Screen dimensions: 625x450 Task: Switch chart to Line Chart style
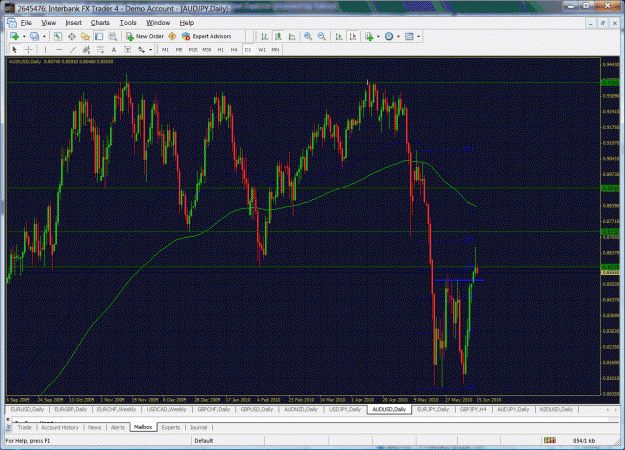coord(292,36)
